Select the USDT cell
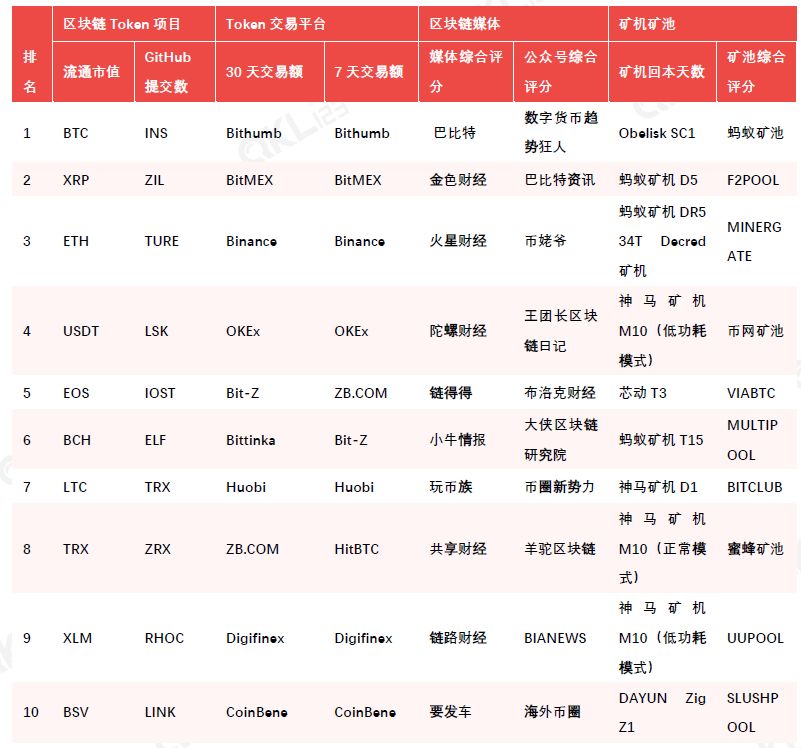801x748 pixels. click(x=81, y=331)
